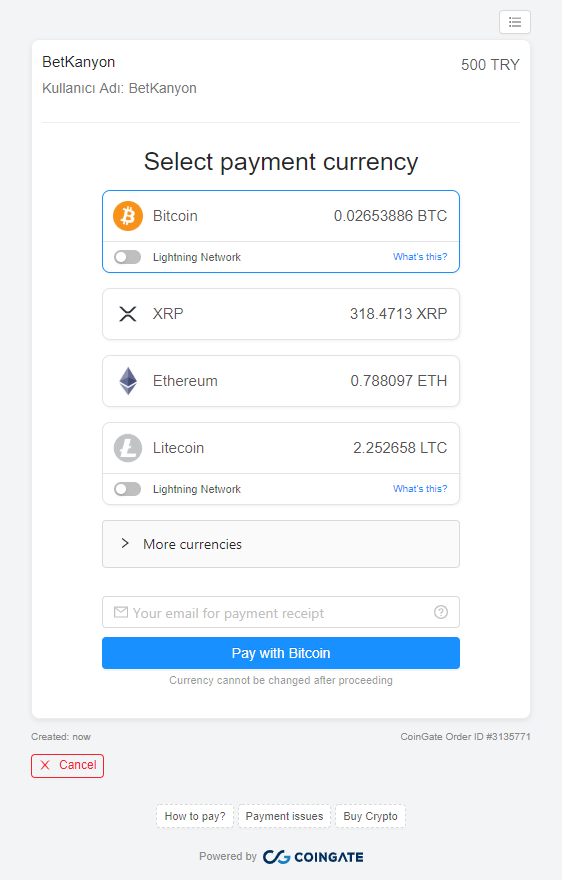Click the CoinGate logo at bottom
The image size is (562, 880).
click(313, 856)
